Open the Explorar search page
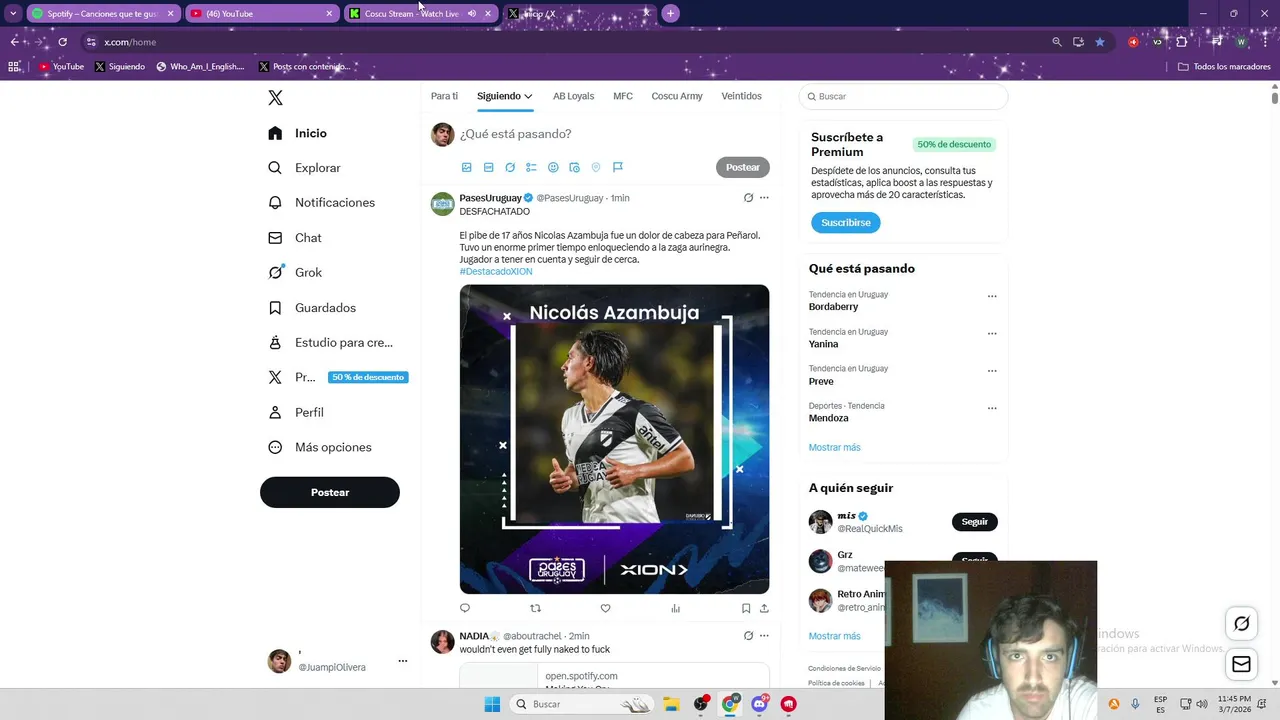The height and width of the screenshot is (720, 1280). point(305,168)
